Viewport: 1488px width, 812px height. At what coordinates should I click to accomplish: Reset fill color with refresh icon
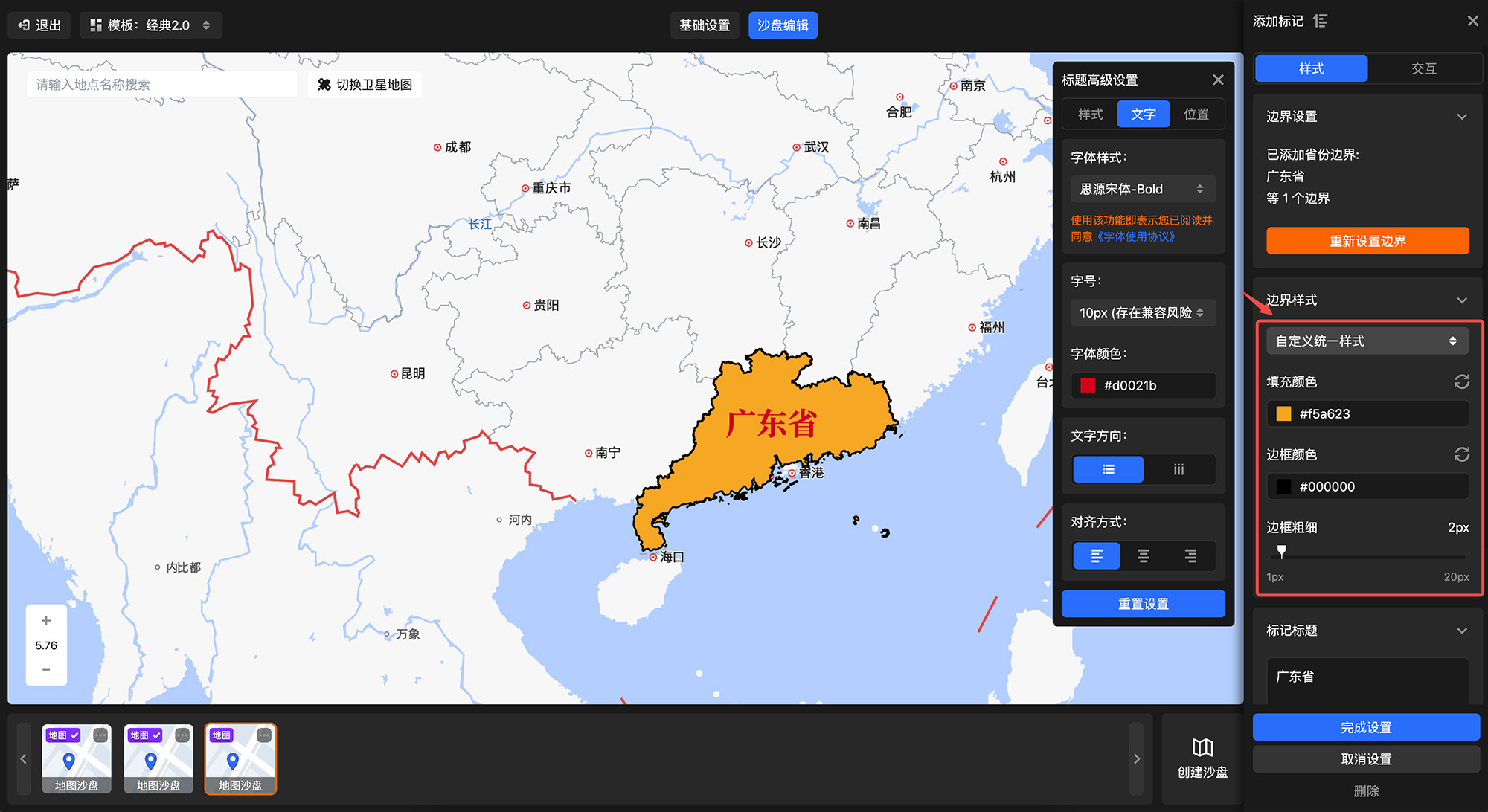click(x=1461, y=381)
